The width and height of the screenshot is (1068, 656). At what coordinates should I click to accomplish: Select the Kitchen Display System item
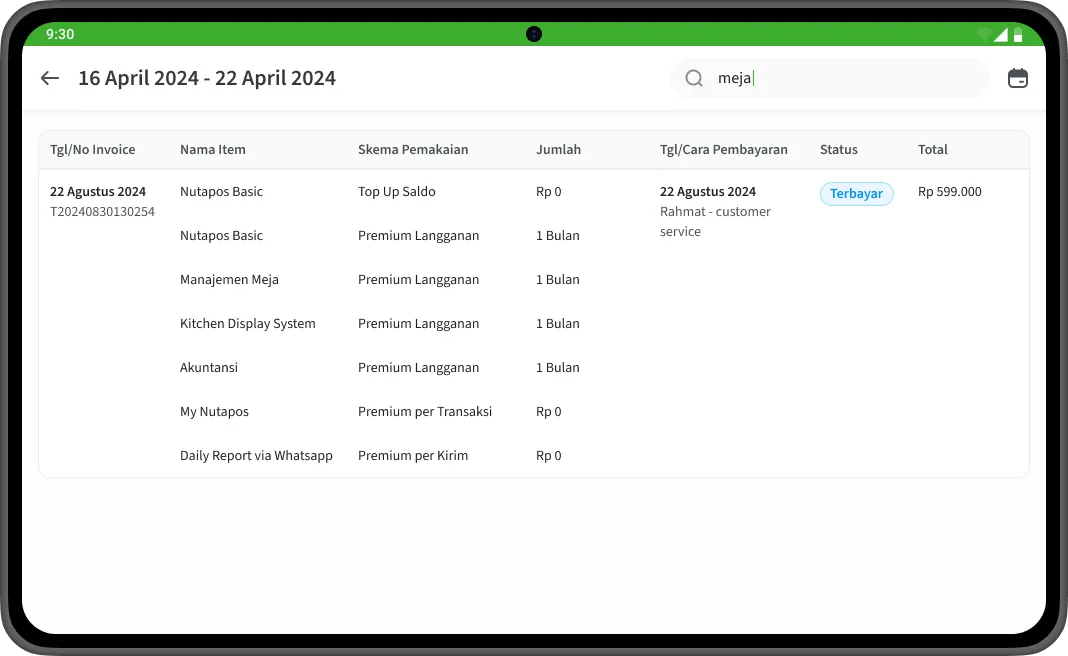(x=247, y=324)
